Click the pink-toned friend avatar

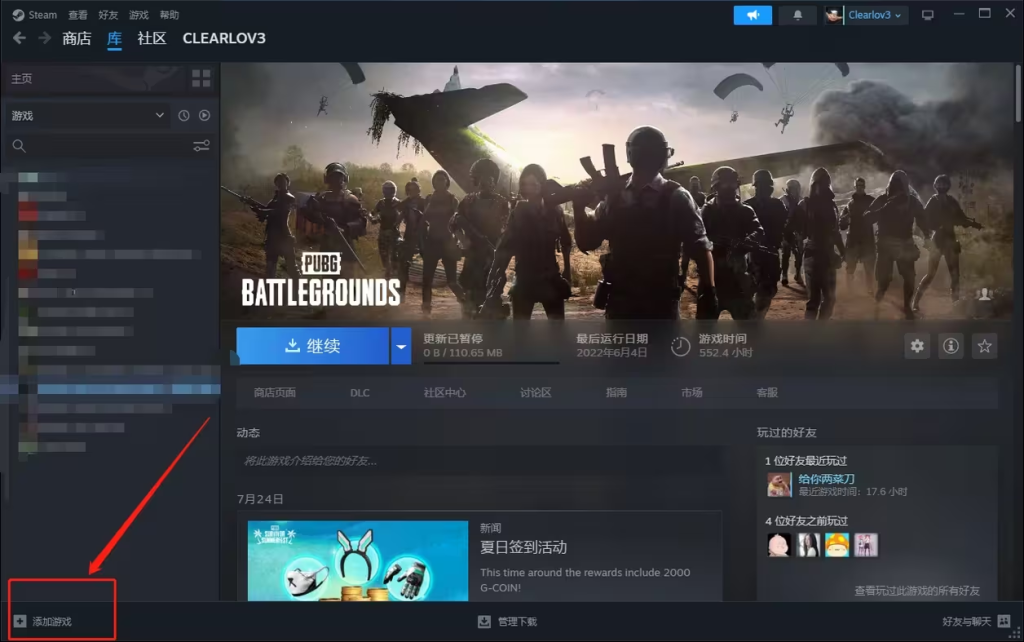click(865, 545)
